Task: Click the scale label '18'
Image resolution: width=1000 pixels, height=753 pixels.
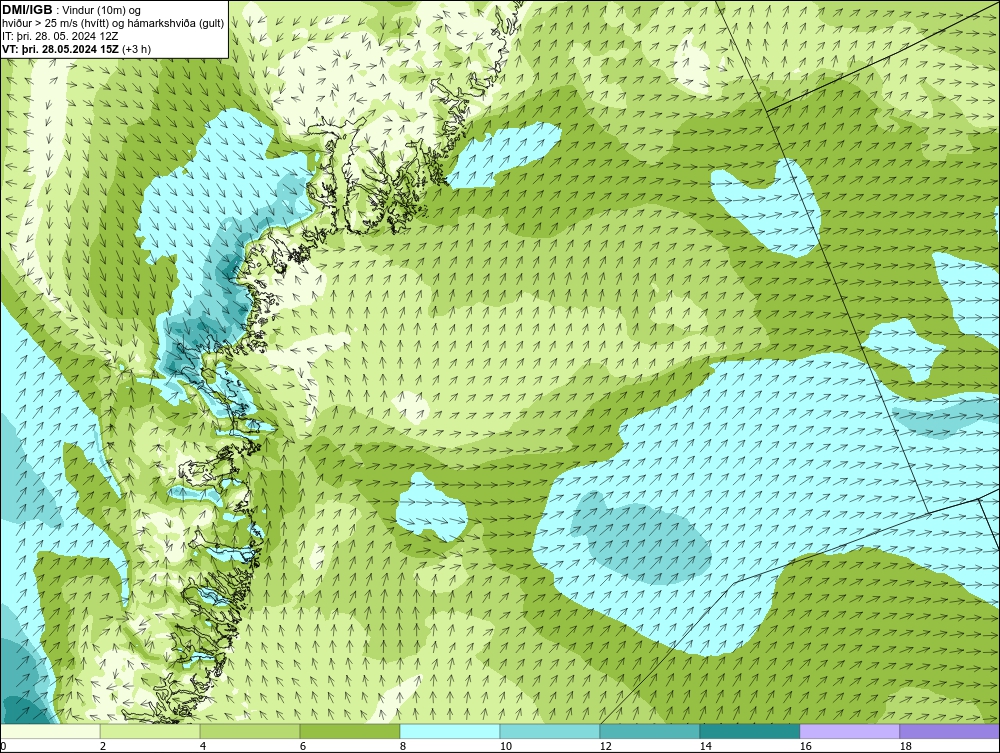Action: point(905,746)
